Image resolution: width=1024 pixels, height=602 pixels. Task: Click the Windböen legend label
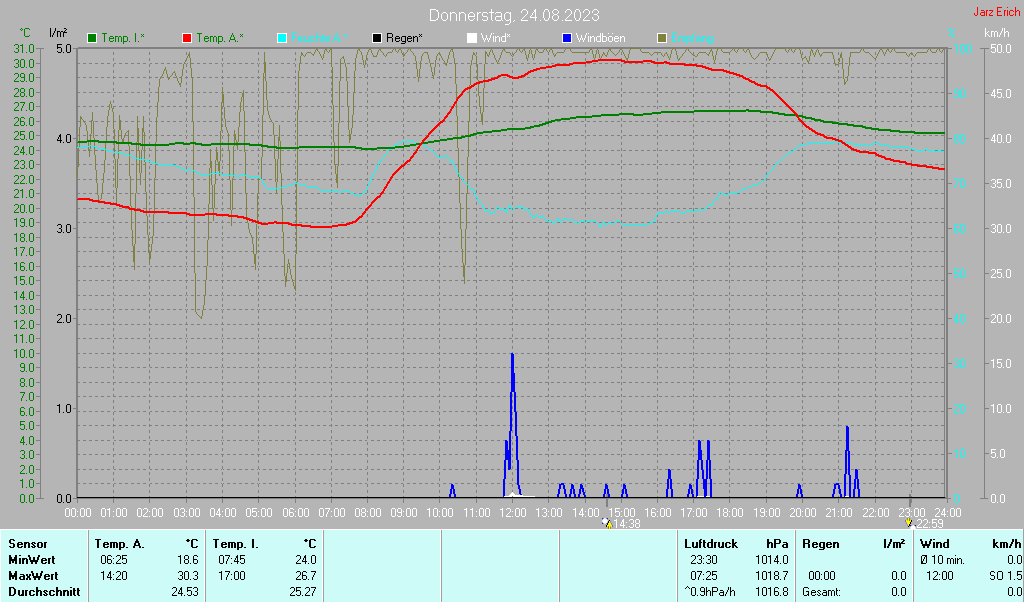click(601, 38)
